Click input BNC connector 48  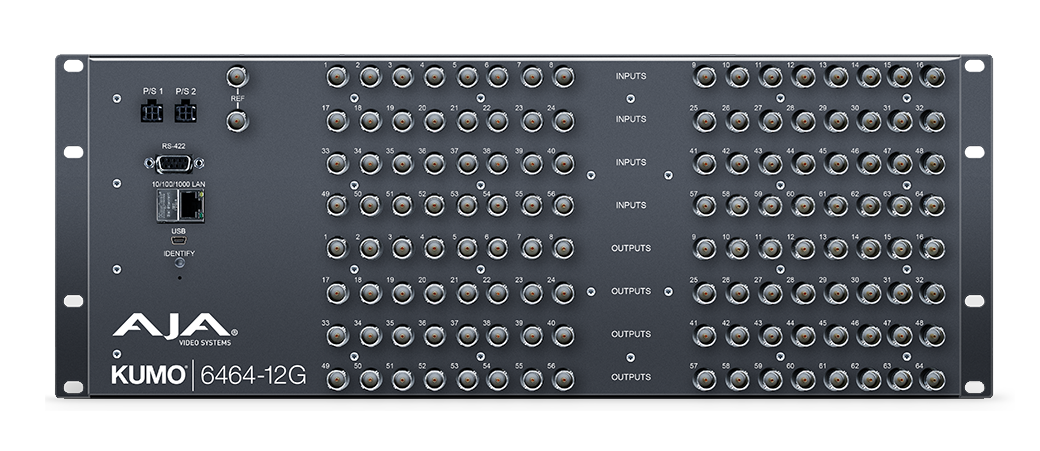(933, 163)
